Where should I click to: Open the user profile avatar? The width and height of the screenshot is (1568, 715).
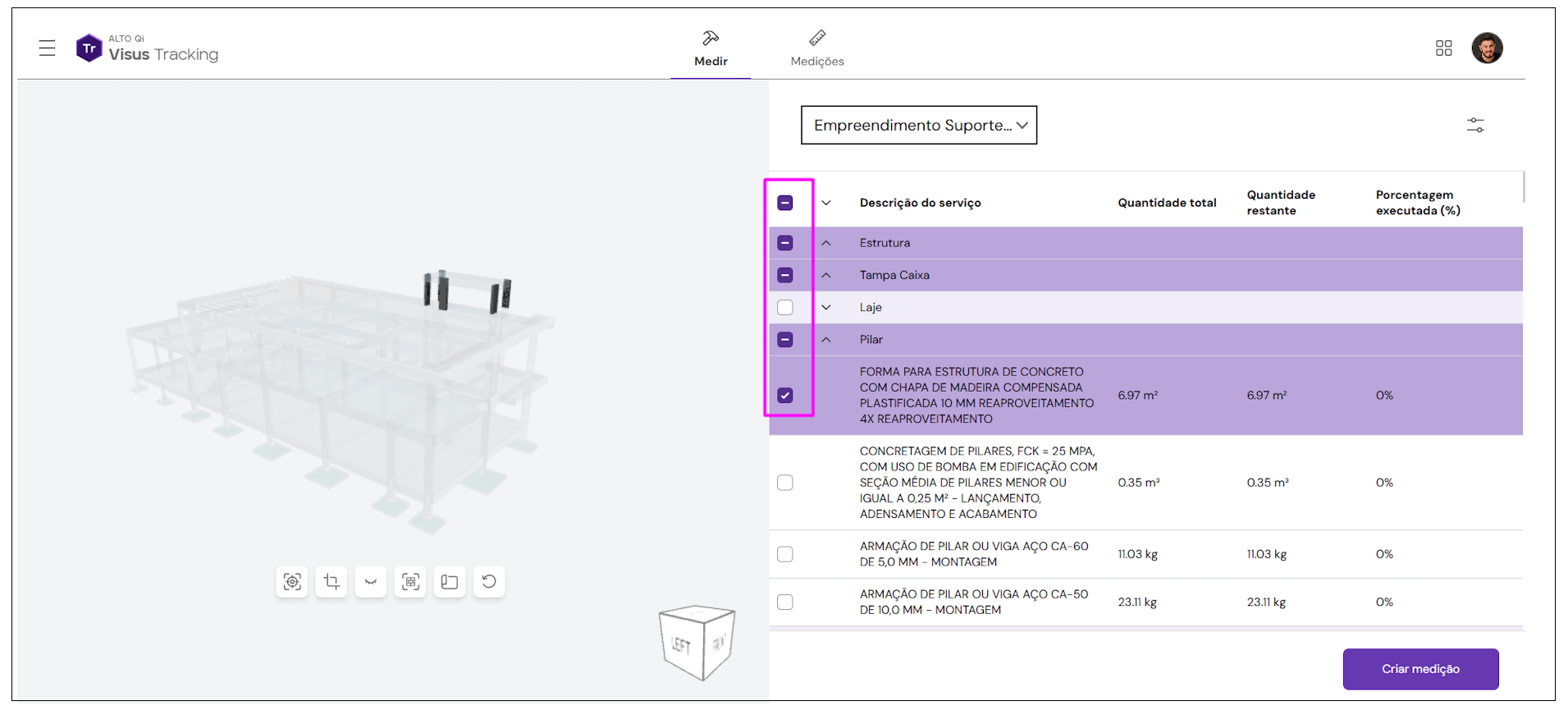tap(1486, 48)
